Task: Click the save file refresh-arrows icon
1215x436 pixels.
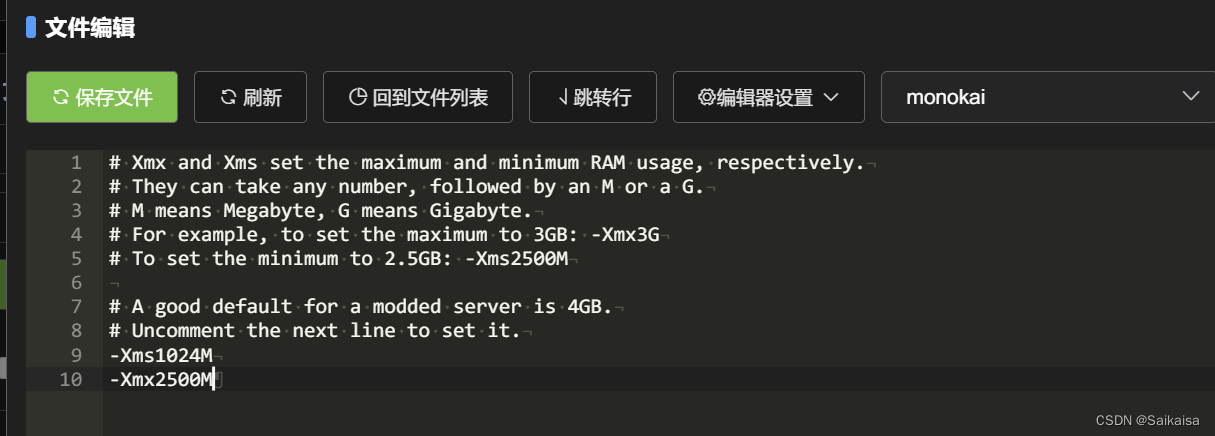Action: [x=60, y=97]
